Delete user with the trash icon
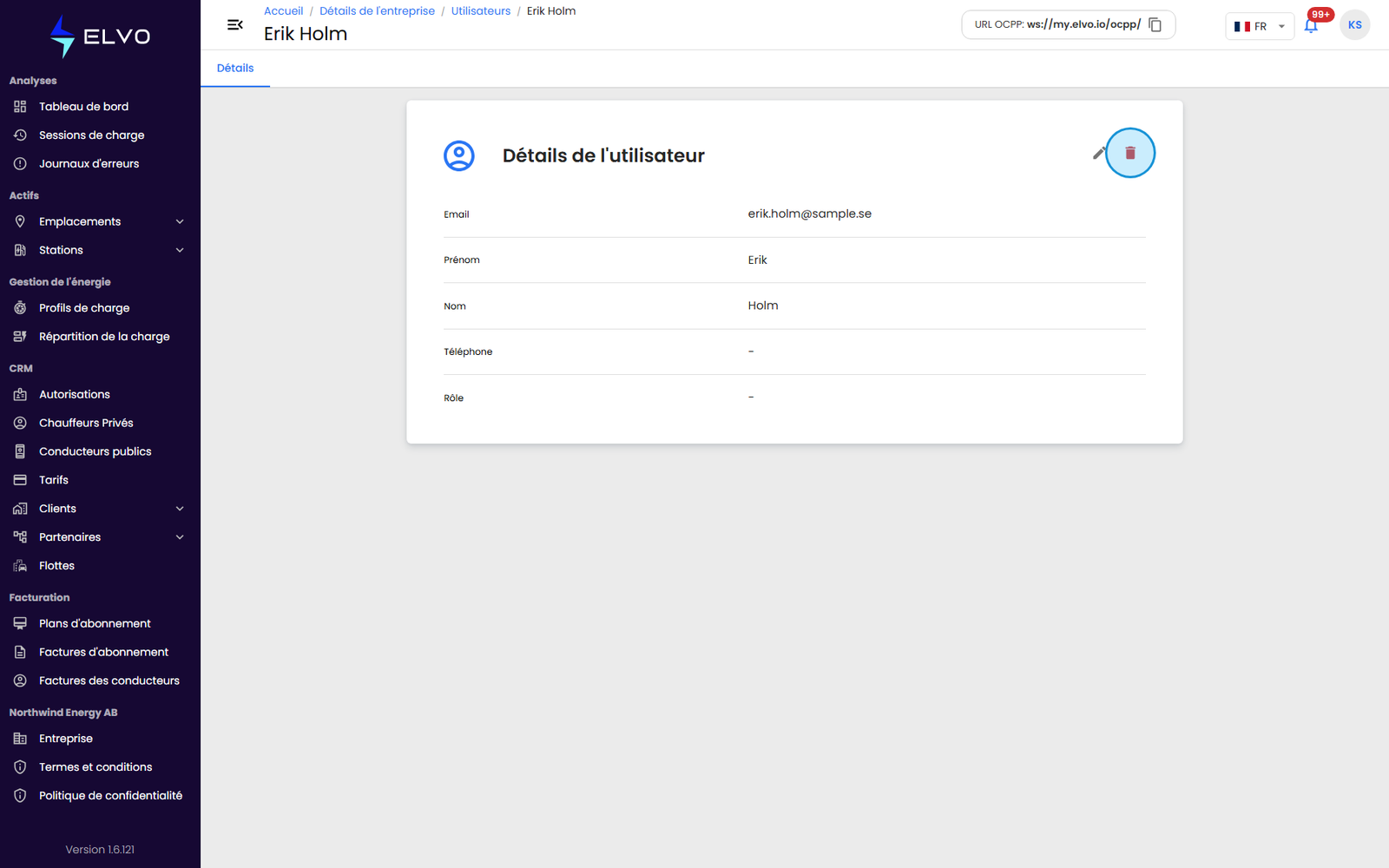This screenshot has height=868, width=1389. [x=1129, y=153]
